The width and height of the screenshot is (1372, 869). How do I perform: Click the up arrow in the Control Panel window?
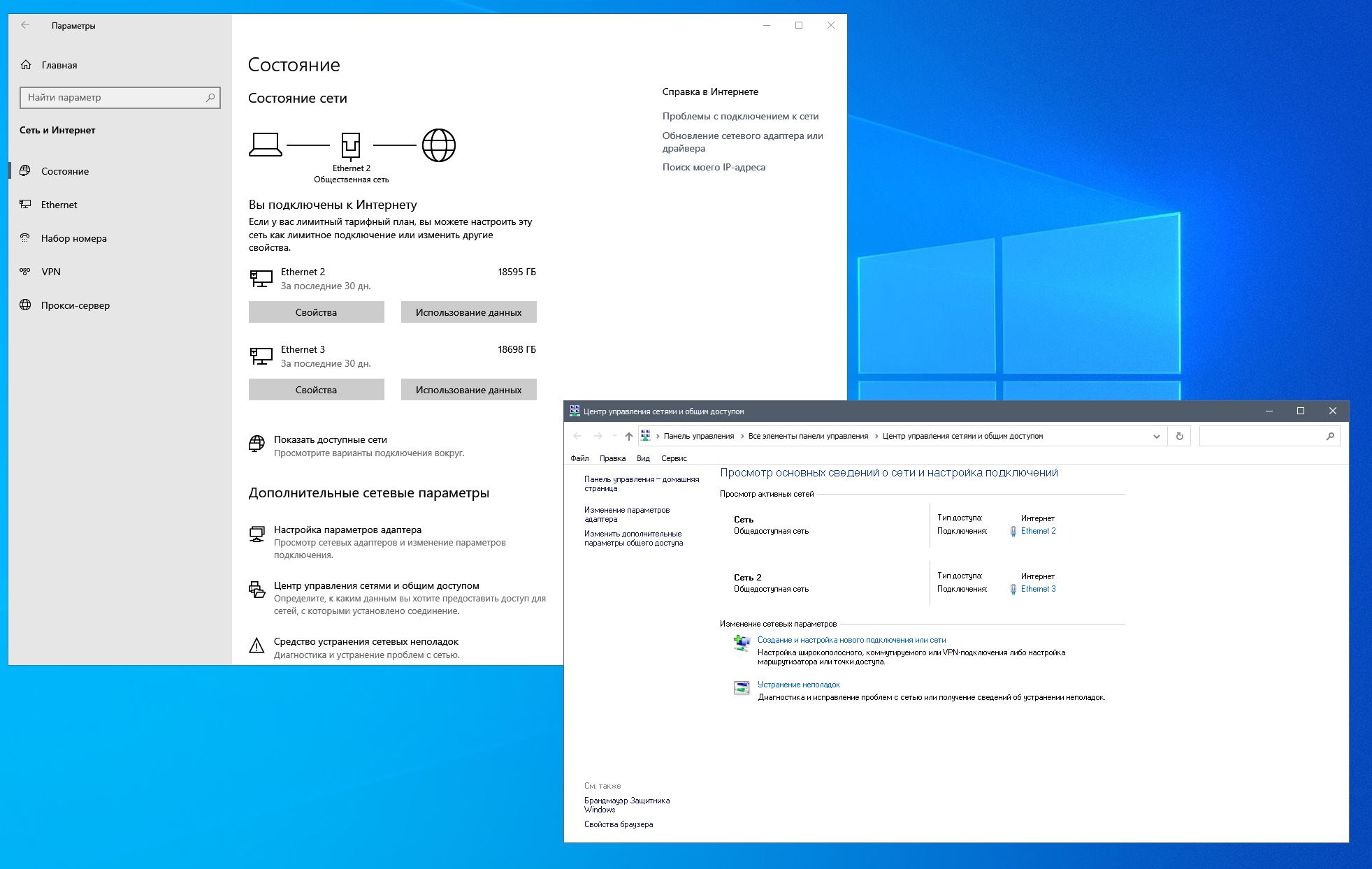(x=628, y=436)
